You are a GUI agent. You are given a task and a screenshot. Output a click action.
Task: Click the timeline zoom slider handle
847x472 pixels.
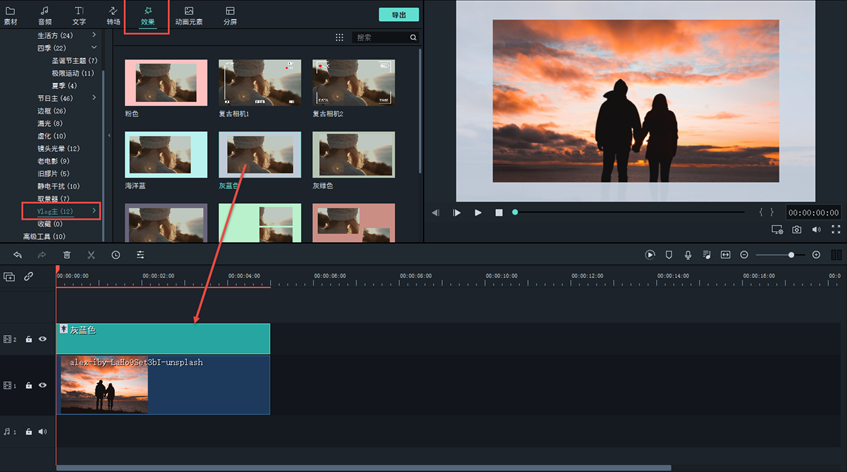click(791, 255)
